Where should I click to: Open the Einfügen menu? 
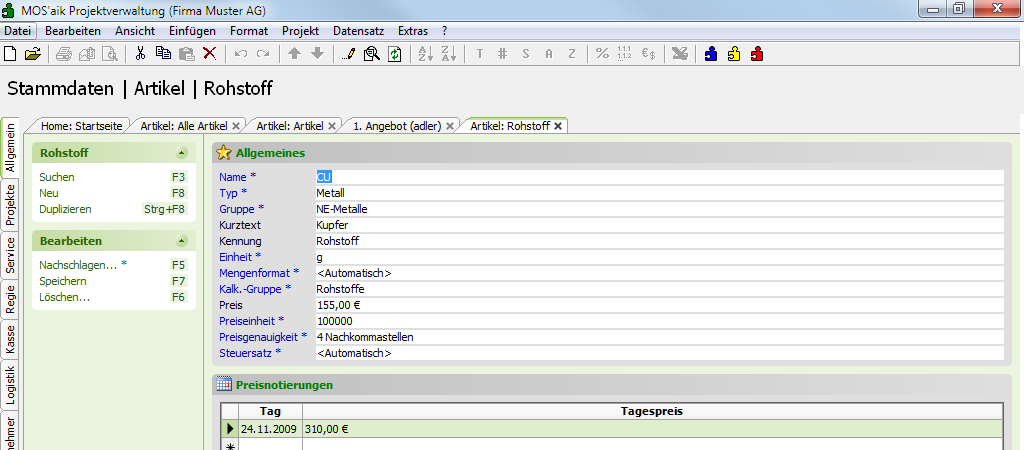192,31
